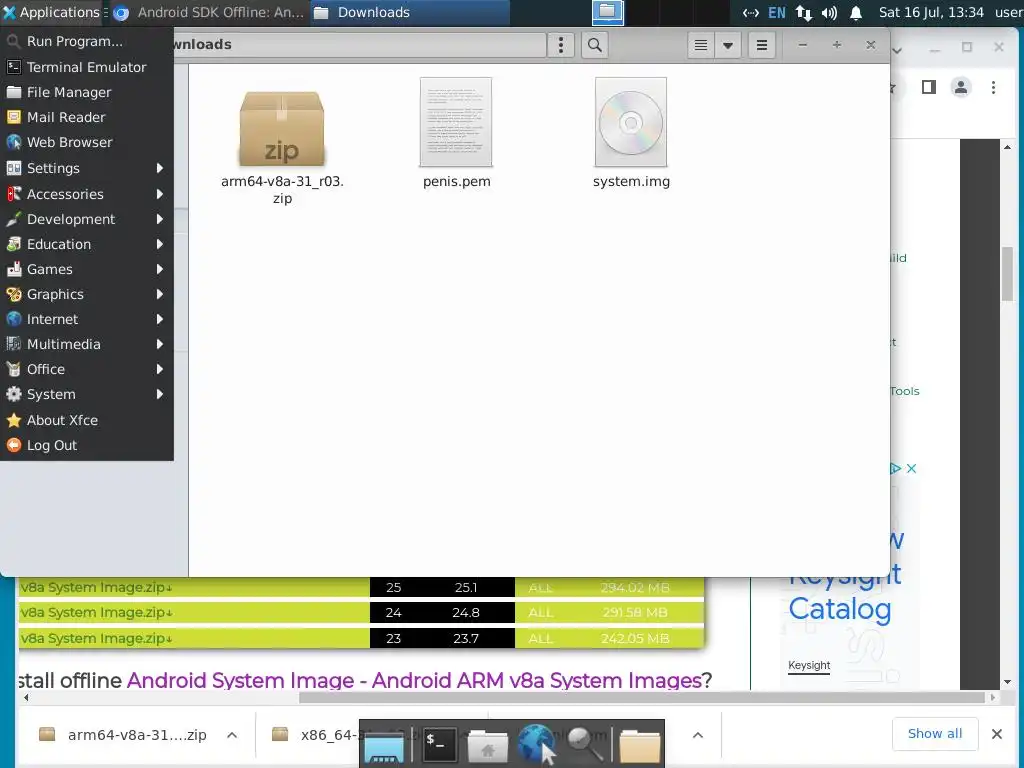Click the EN keyboard layout indicator
Screen dimensions: 1024x768
pos(776,12)
